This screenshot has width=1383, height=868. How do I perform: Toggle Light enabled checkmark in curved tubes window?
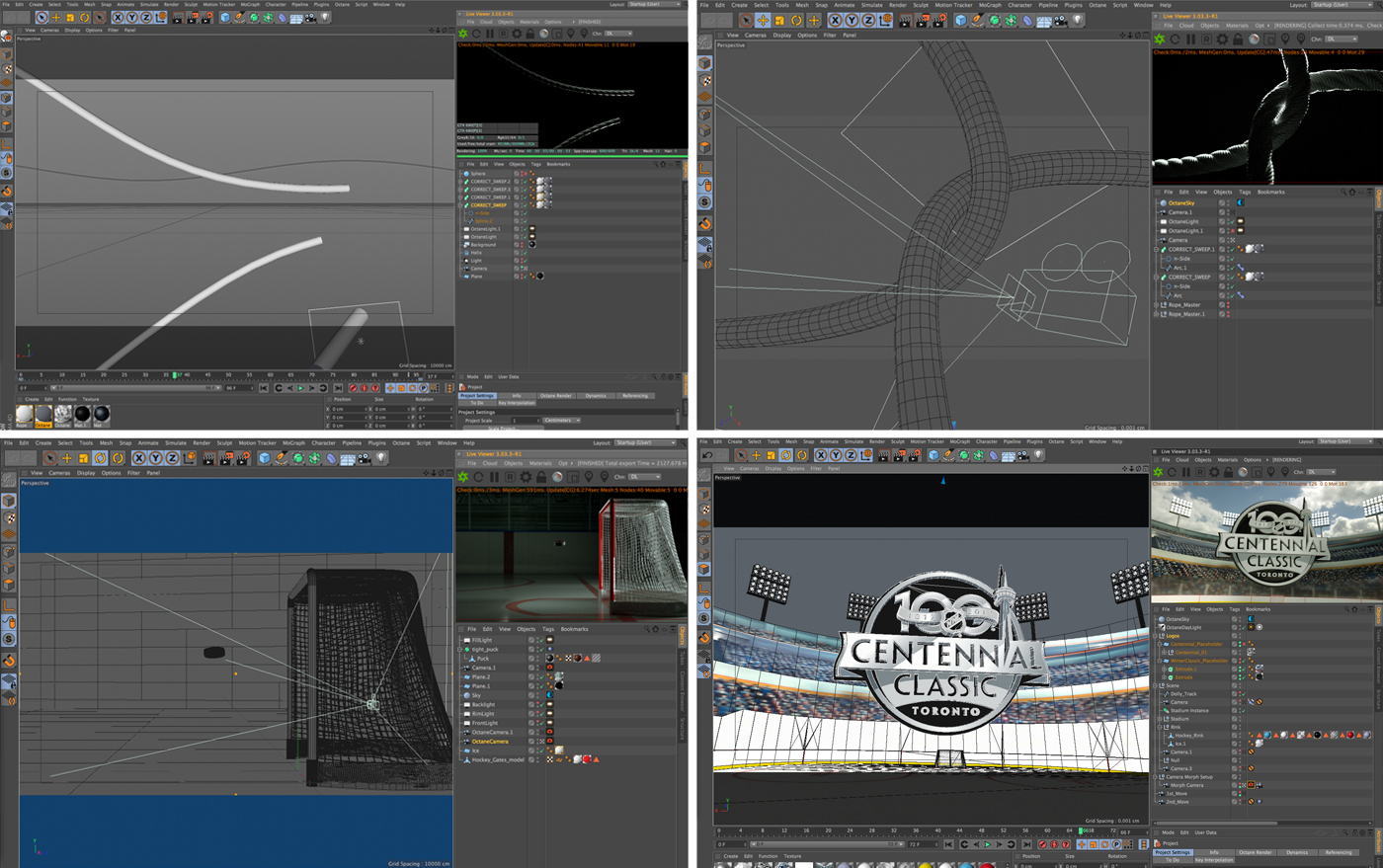(x=526, y=261)
